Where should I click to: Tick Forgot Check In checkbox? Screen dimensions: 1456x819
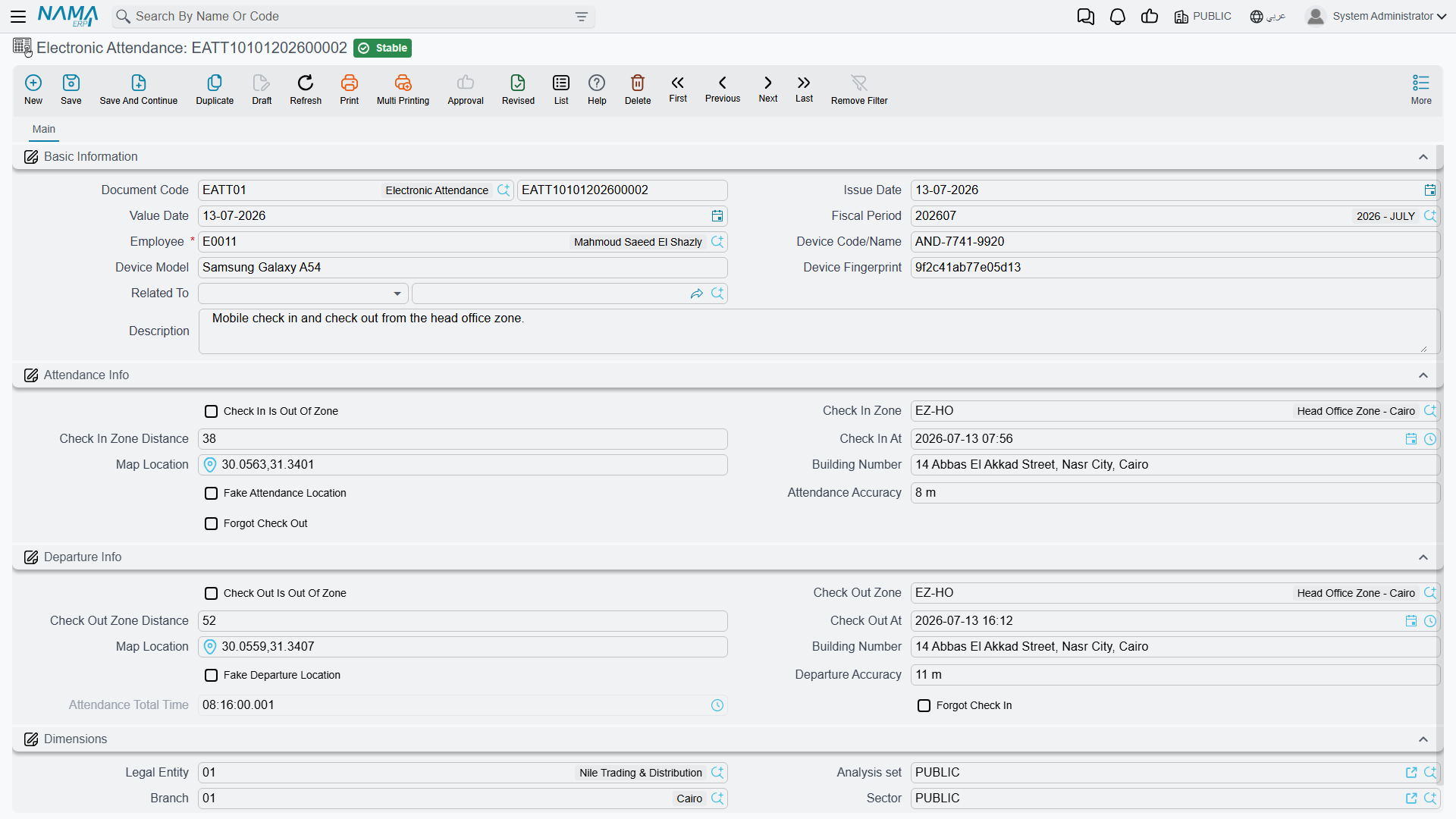pos(924,706)
